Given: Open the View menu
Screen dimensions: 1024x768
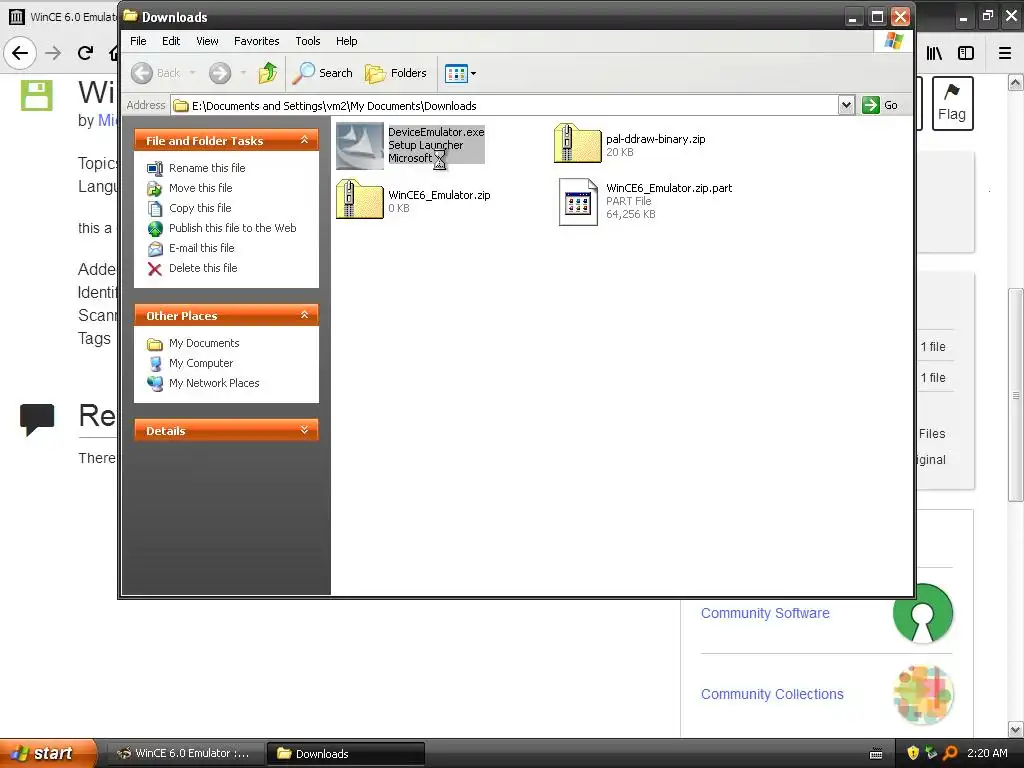Looking at the screenshot, I should click(207, 41).
